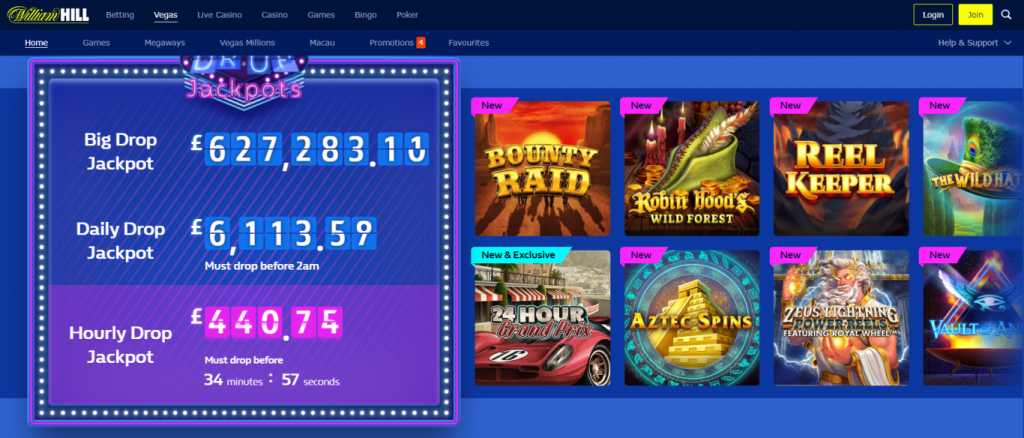Open the Casino section
This screenshot has width=1024, height=438.
[x=274, y=14]
